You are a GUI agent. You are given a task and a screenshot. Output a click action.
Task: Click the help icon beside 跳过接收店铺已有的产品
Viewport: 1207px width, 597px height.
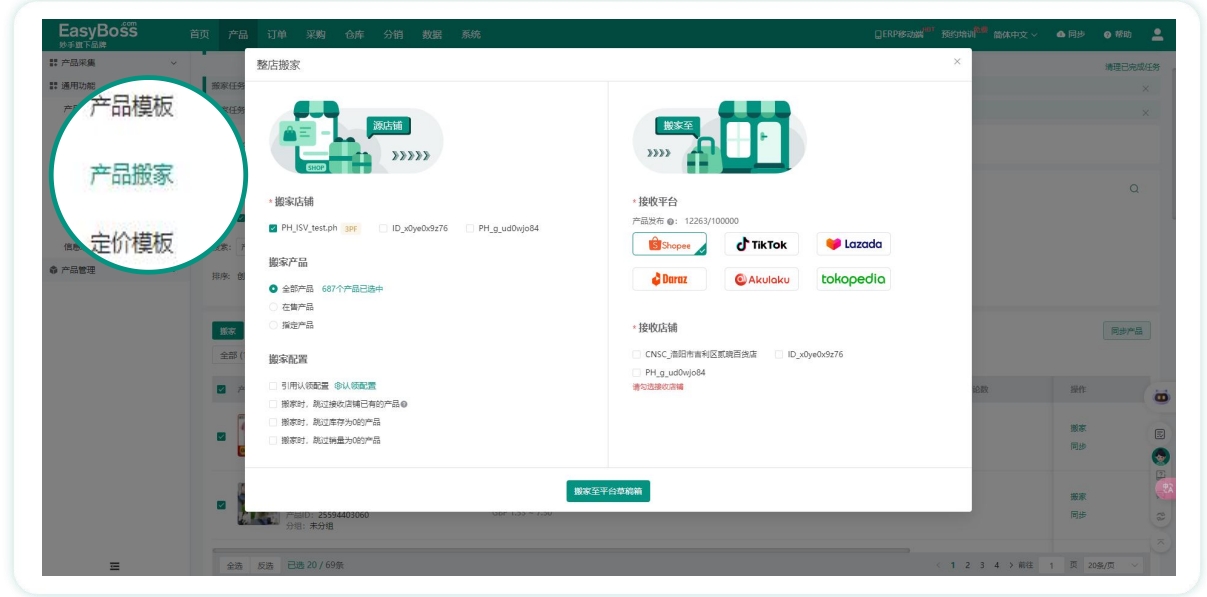[x=404, y=404]
